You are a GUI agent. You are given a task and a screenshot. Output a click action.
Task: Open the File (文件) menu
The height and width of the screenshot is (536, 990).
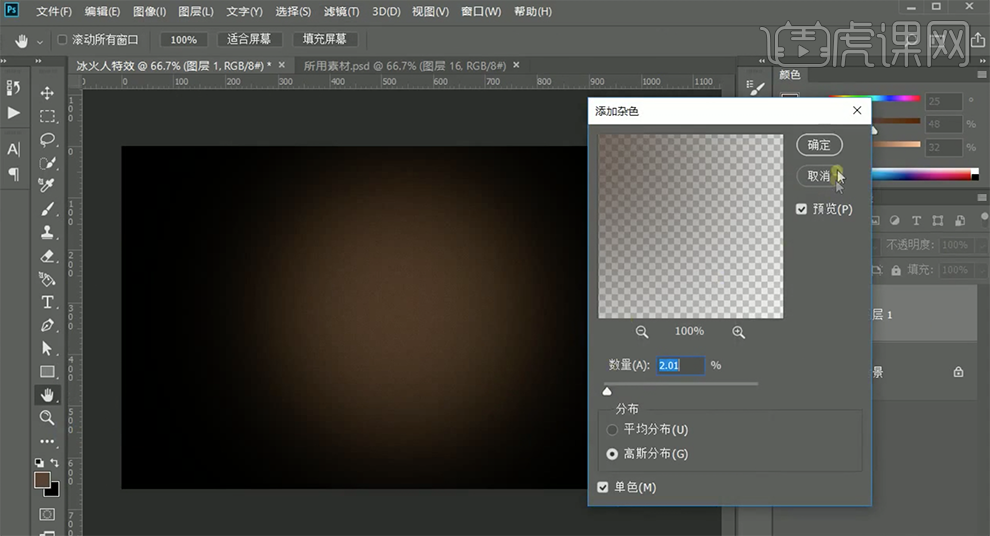[x=54, y=12]
